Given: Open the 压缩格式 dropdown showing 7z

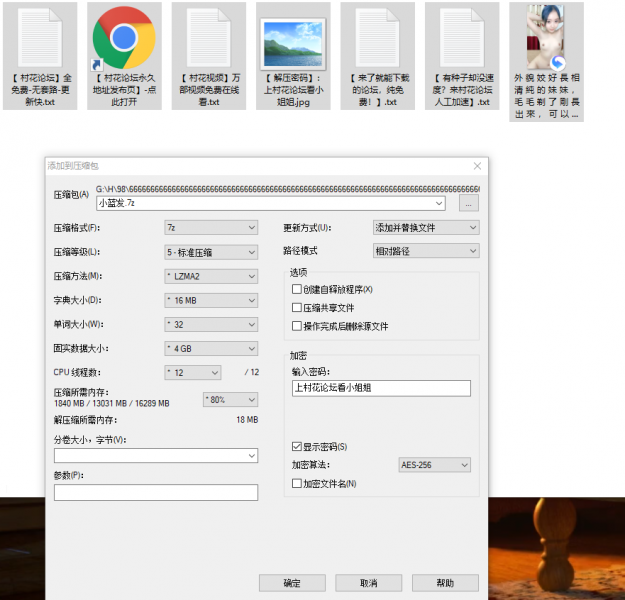Looking at the screenshot, I should pos(211,228).
